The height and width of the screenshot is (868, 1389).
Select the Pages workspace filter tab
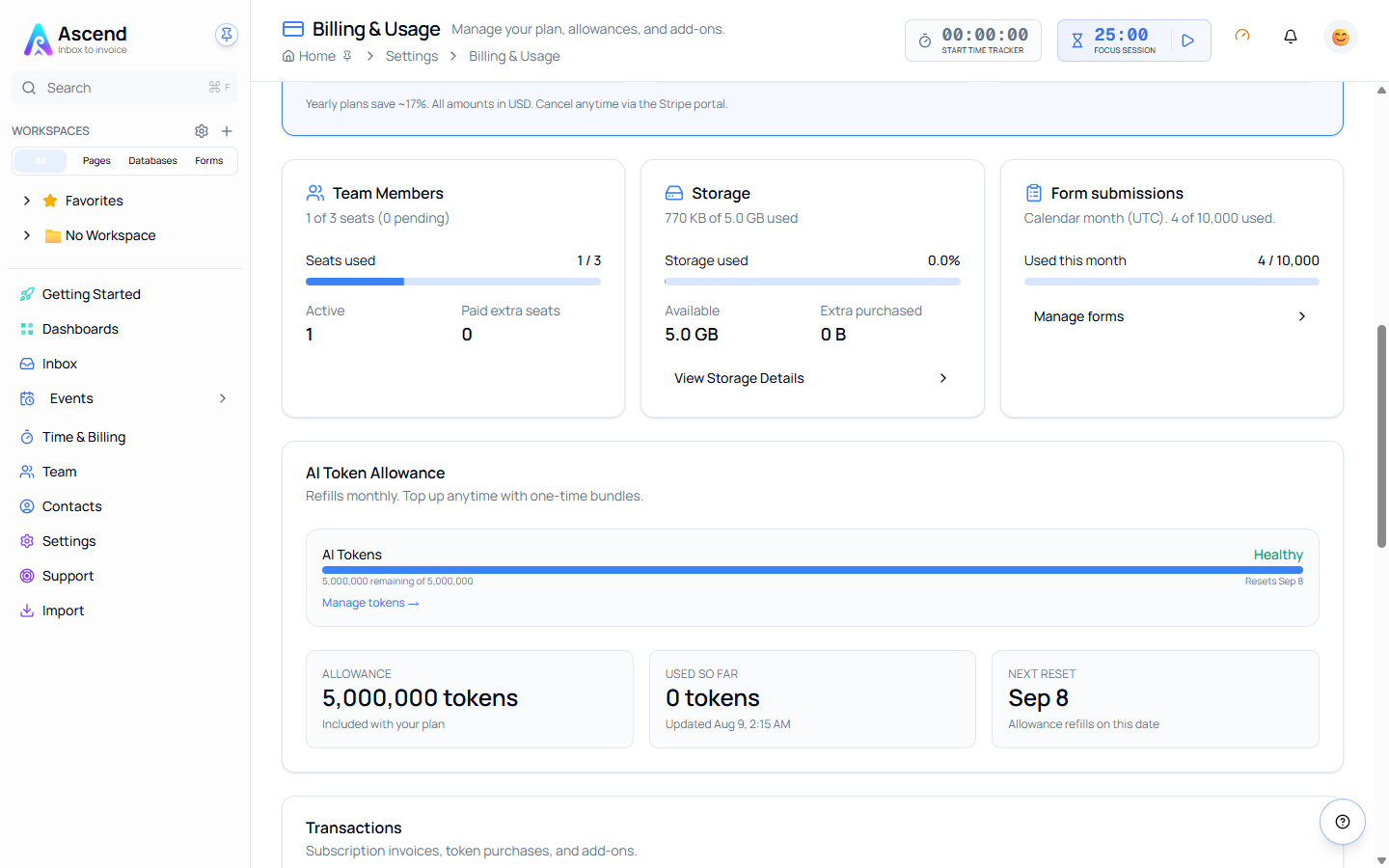click(x=96, y=161)
